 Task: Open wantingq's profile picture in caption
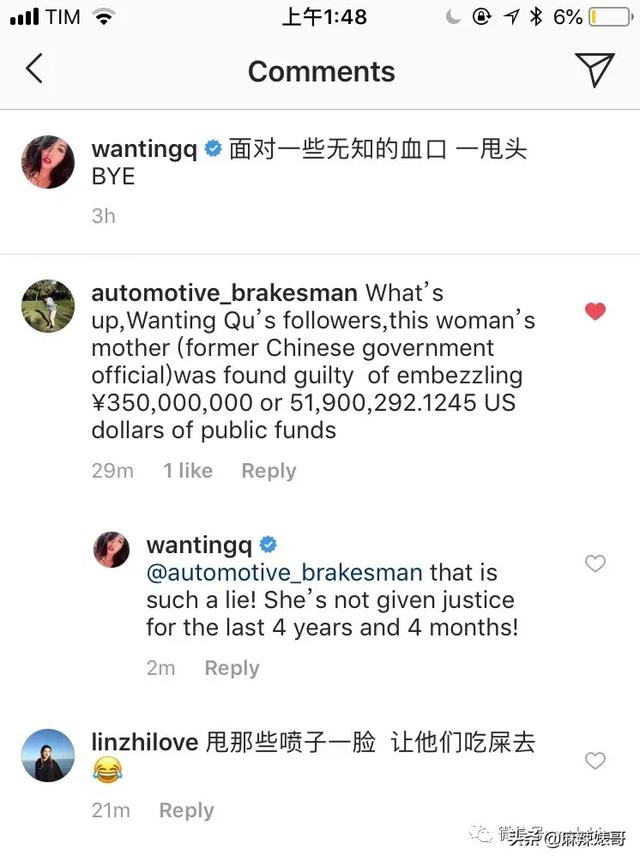(x=48, y=162)
